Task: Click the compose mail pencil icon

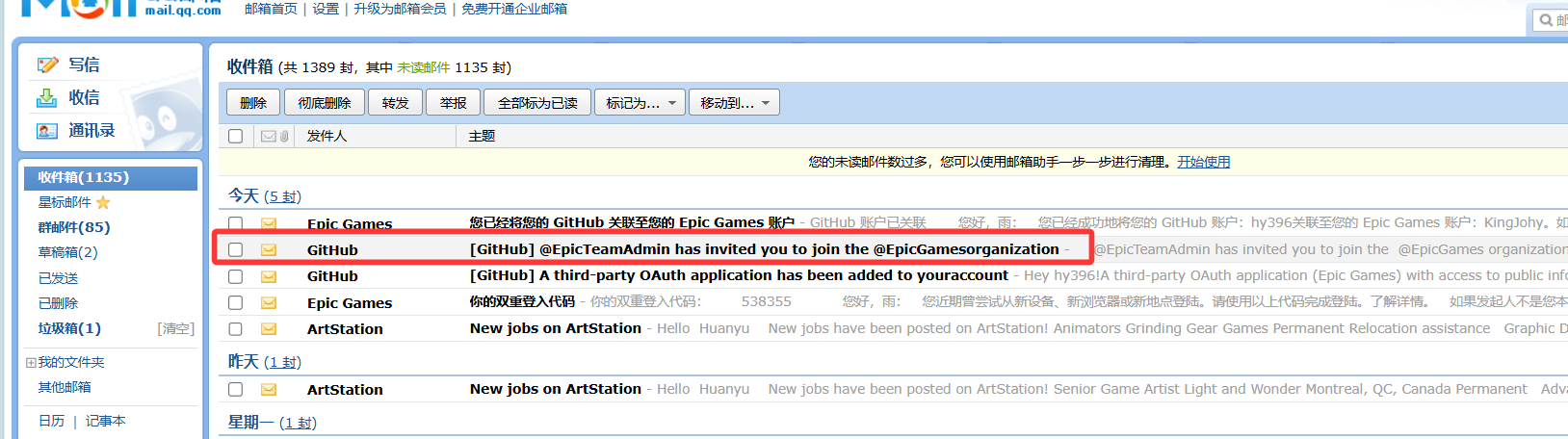Action: (47, 65)
